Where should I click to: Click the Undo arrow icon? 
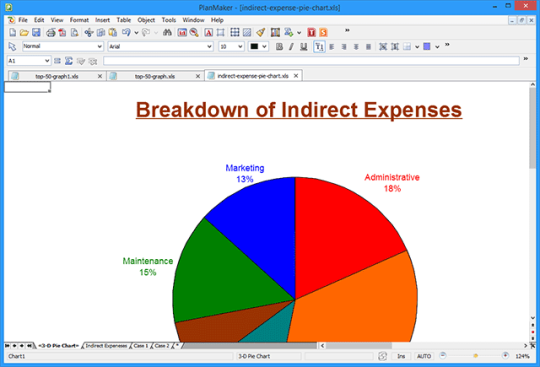126,32
